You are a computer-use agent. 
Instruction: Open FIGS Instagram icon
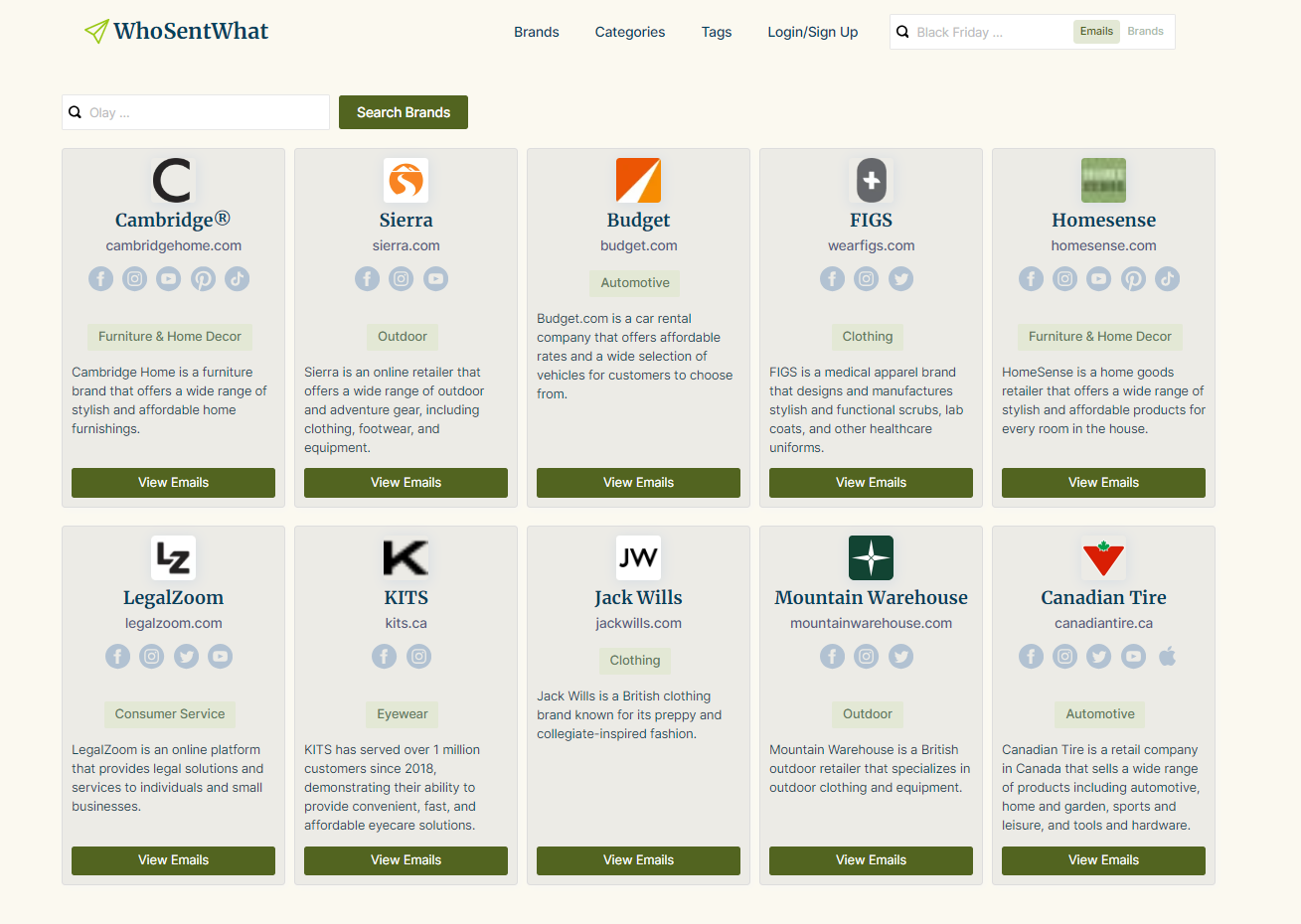click(x=867, y=279)
